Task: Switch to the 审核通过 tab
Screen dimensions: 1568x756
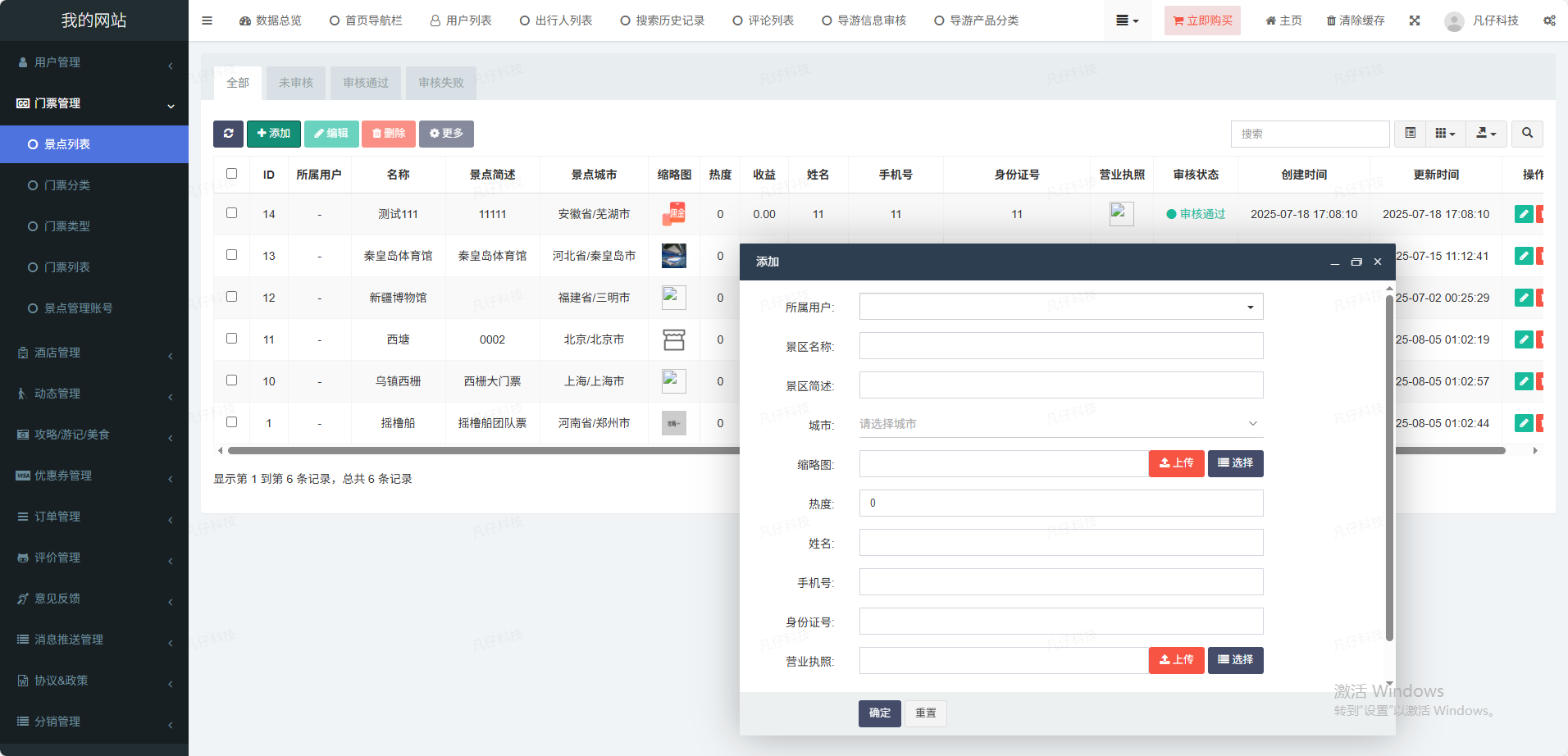Action: [x=366, y=83]
